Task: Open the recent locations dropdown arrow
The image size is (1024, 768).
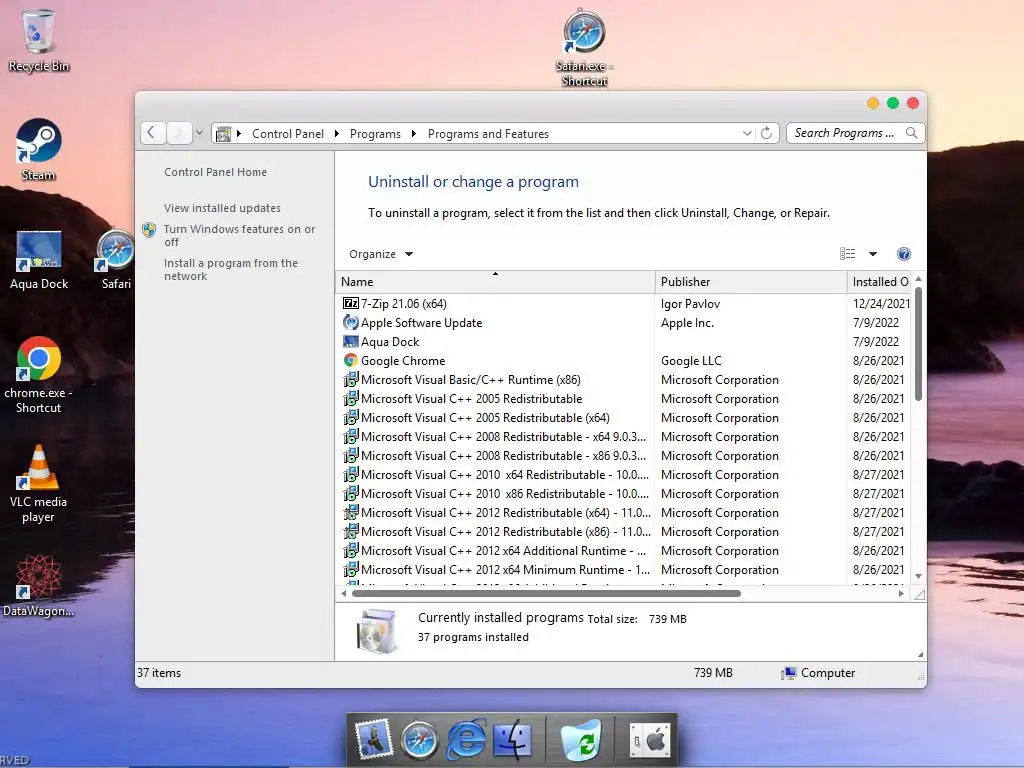Action: pyautogui.click(x=199, y=133)
